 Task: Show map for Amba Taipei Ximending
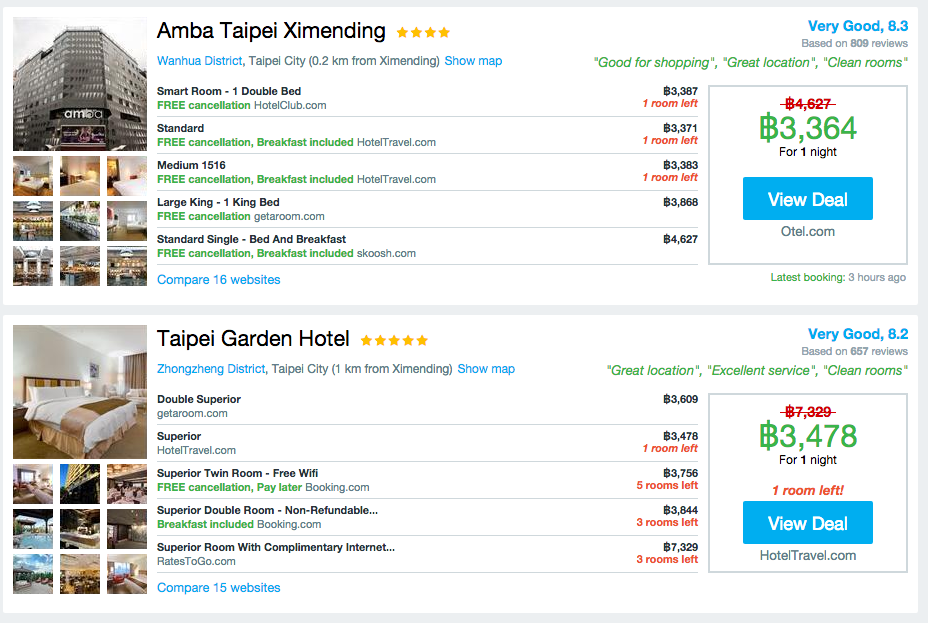[x=473, y=61]
